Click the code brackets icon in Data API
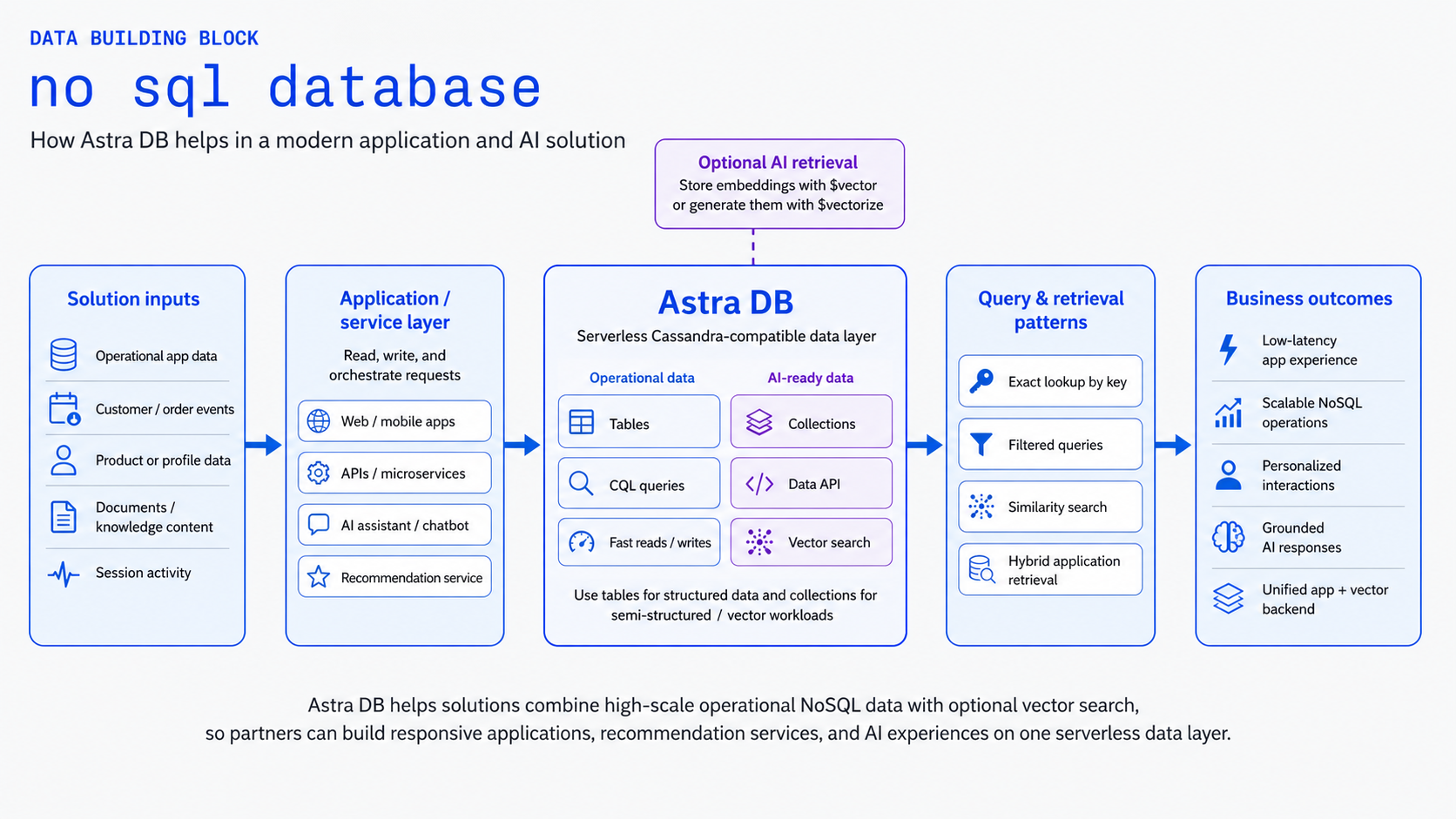The image size is (1456, 819). click(x=759, y=484)
